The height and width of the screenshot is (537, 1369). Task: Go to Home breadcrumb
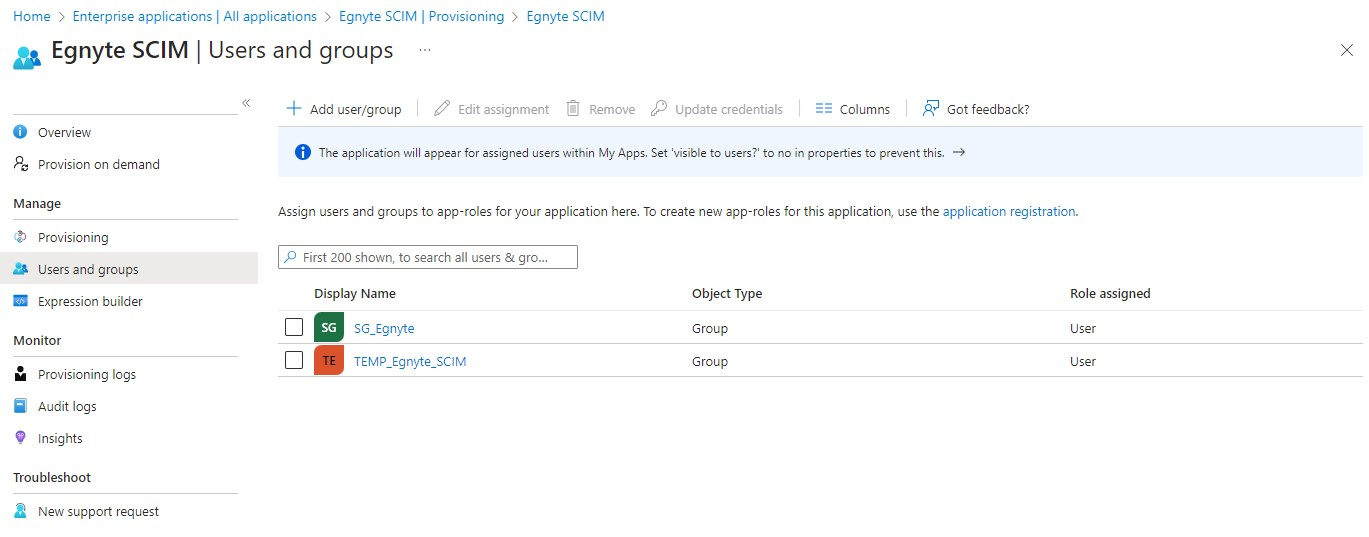pyautogui.click(x=32, y=16)
